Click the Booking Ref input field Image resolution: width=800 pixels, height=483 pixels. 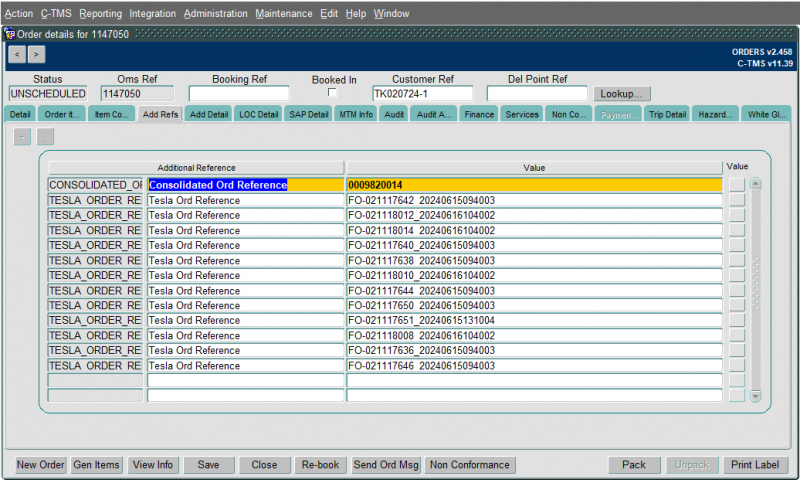coord(239,93)
